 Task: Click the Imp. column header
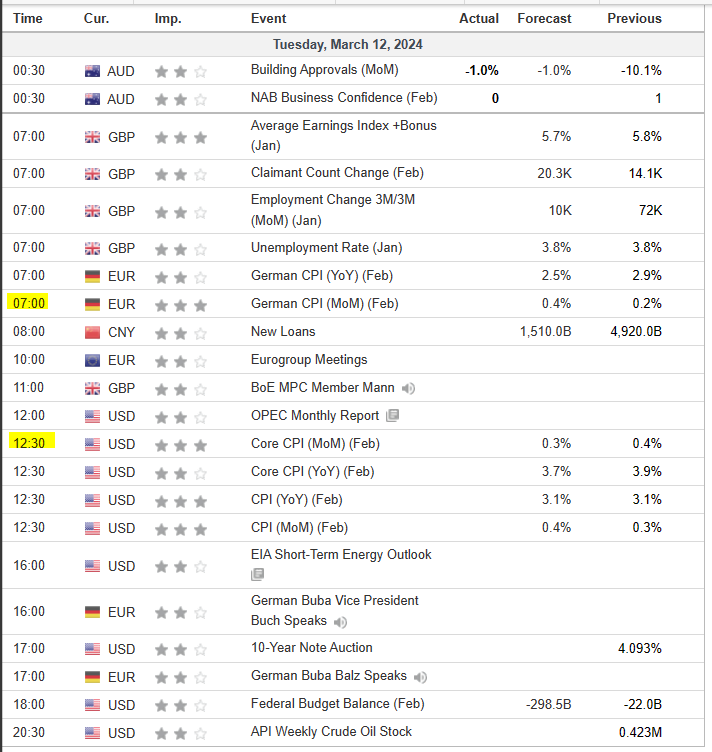click(x=168, y=18)
